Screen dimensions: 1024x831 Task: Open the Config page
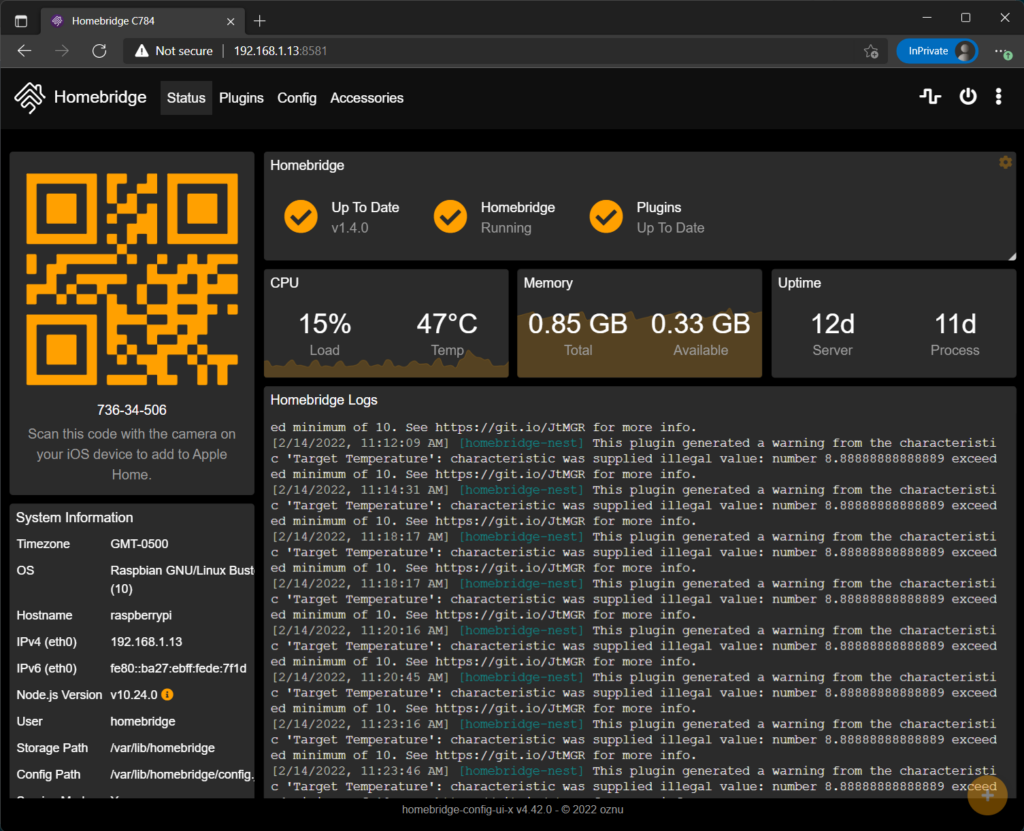point(297,98)
